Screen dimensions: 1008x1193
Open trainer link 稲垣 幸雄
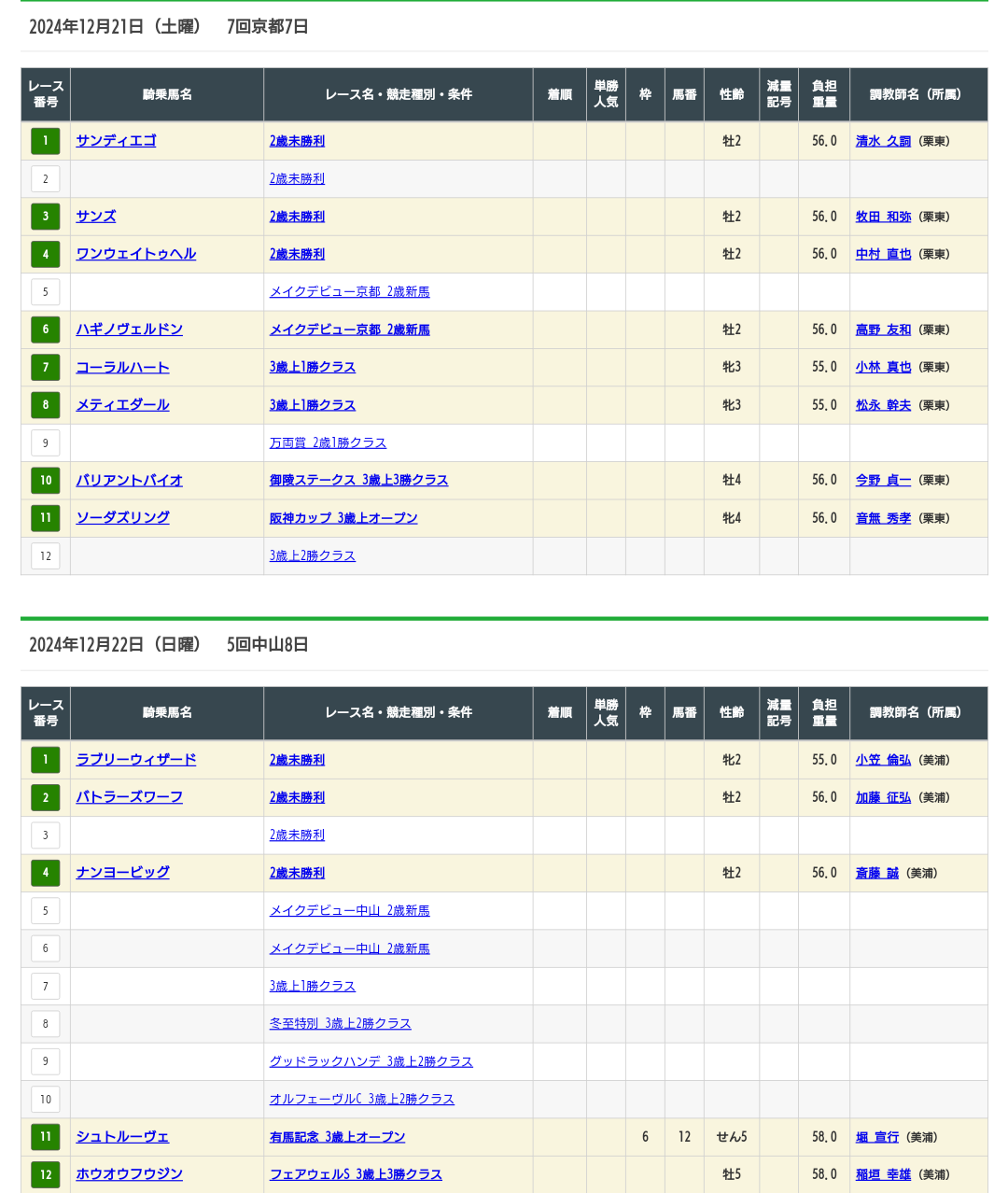click(x=883, y=1174)
